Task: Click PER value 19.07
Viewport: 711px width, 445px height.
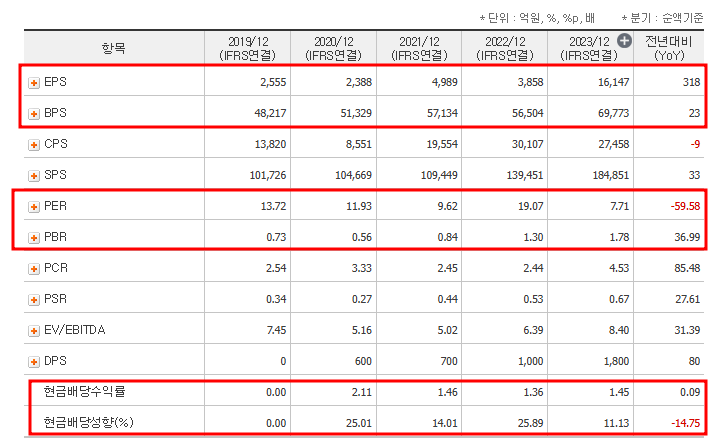Action: click(531, 206)
